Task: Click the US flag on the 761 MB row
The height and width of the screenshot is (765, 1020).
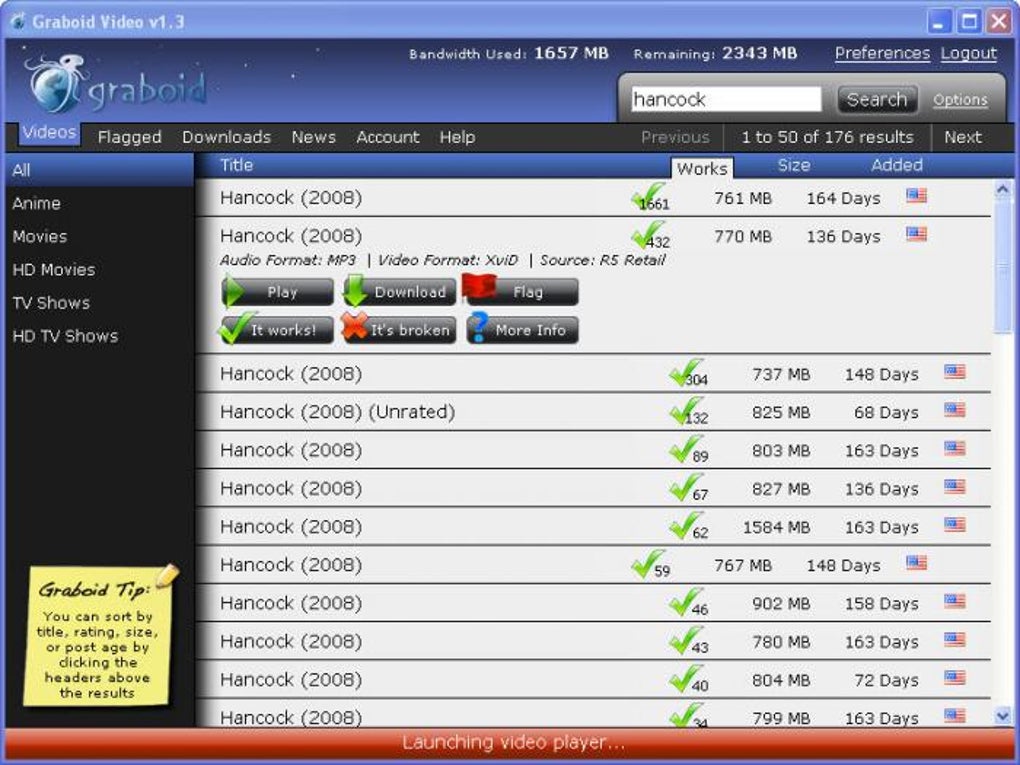Action: [917, 195]
